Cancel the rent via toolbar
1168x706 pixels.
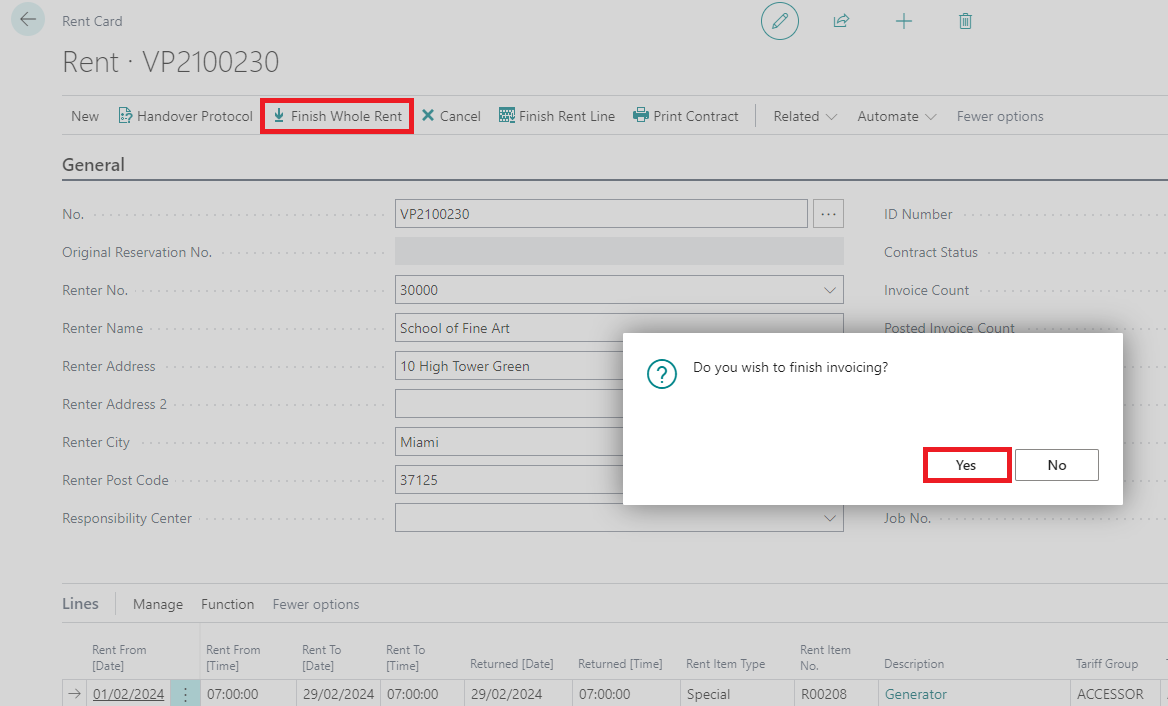coord(451,116)
